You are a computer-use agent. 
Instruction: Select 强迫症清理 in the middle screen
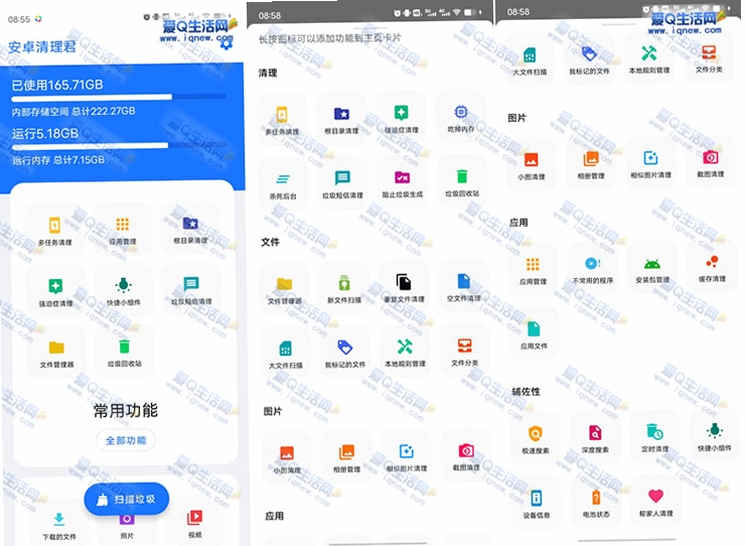(401, 118)
